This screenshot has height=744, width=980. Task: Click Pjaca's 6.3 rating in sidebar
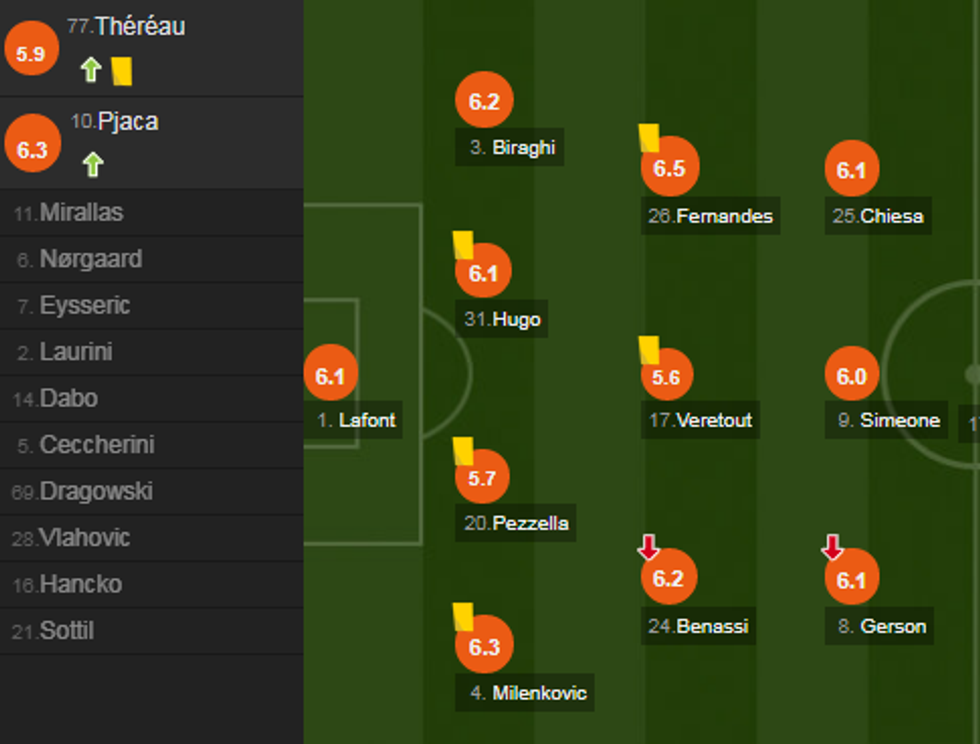[x=32, y=150]
